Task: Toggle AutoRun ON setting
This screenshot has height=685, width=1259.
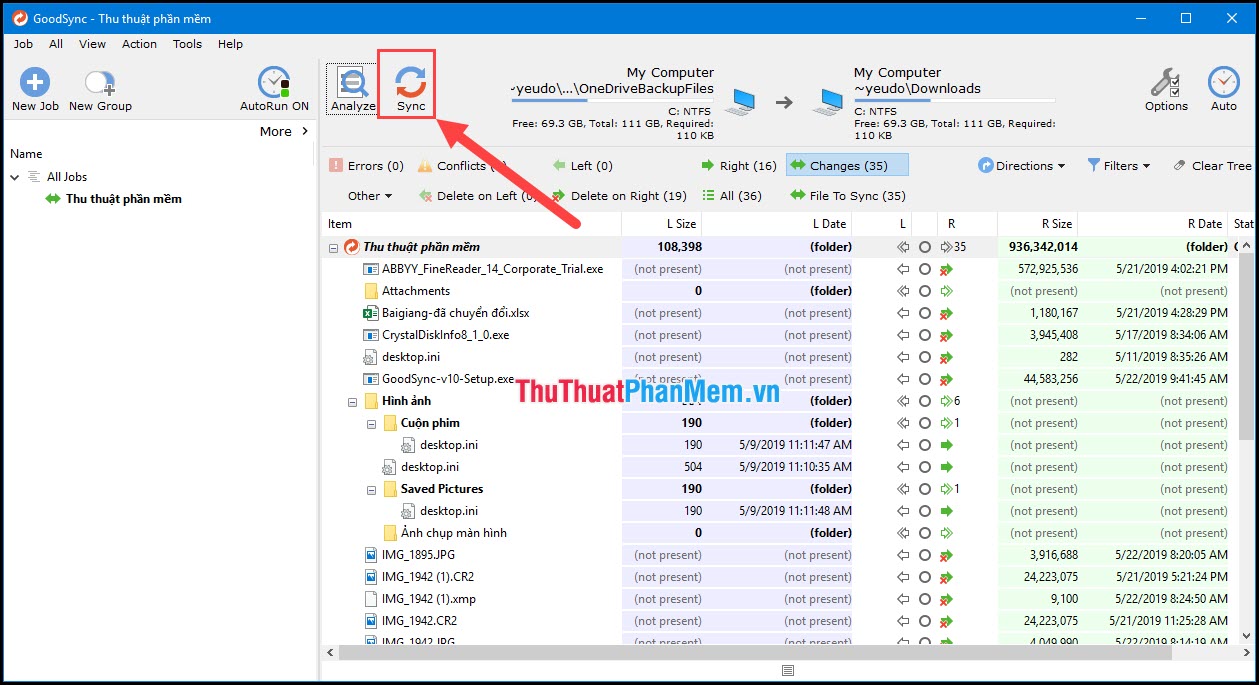Action: (273, 85)
